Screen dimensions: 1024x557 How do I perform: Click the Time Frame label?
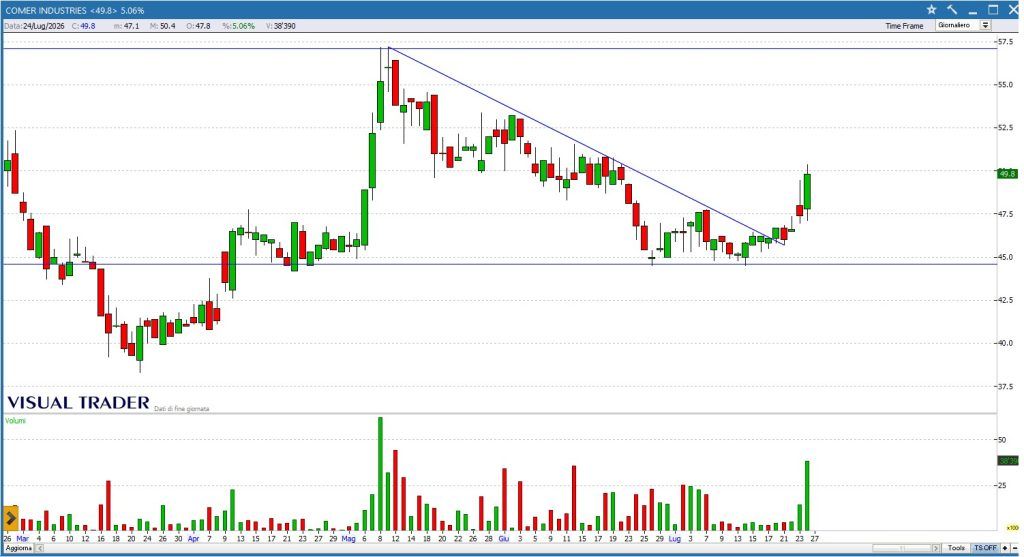pyautogui.click(x=904, y=26)
